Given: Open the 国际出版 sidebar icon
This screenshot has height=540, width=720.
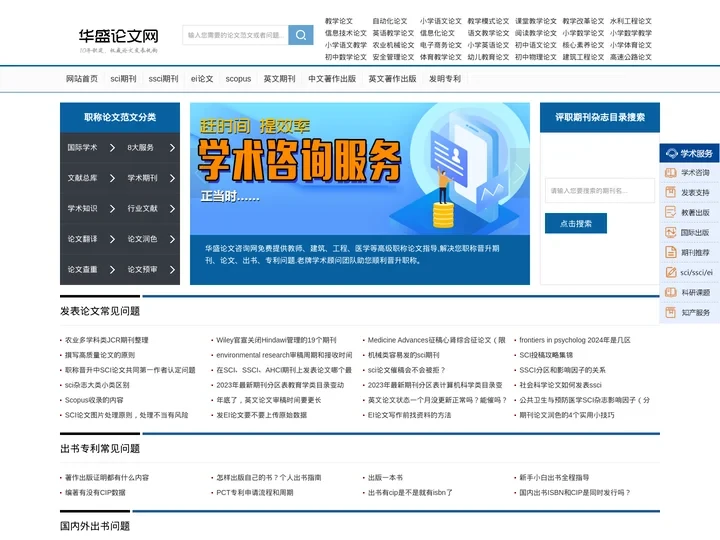Looking at the screenshot, I should (671, 232).
